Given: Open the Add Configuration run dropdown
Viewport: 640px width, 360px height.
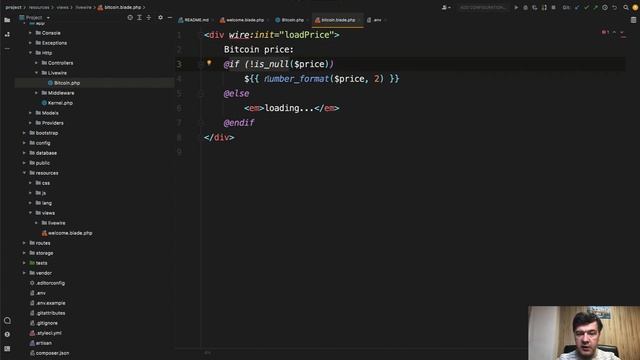Looking at the screenshot, I should [482, 7].
